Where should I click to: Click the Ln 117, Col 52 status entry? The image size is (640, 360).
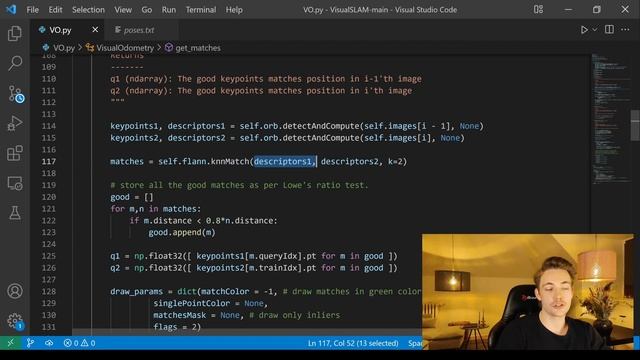pyautogui.click(x=353, y=343)
